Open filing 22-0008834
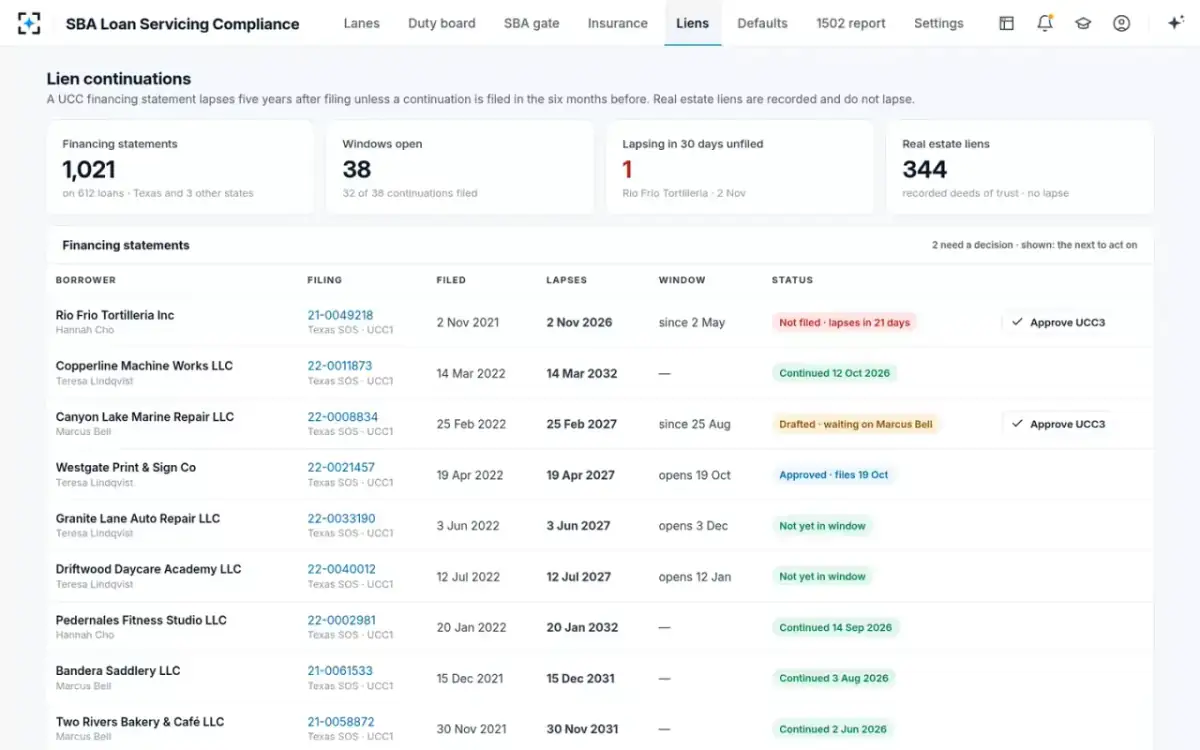1200x750 pixels. [x=343, y=417]
